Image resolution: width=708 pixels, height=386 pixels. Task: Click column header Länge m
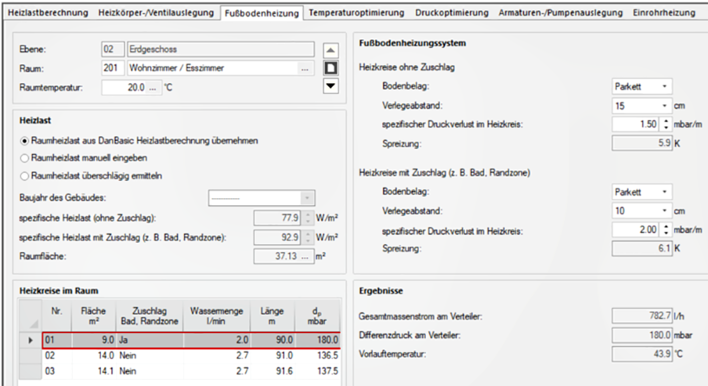272,316
